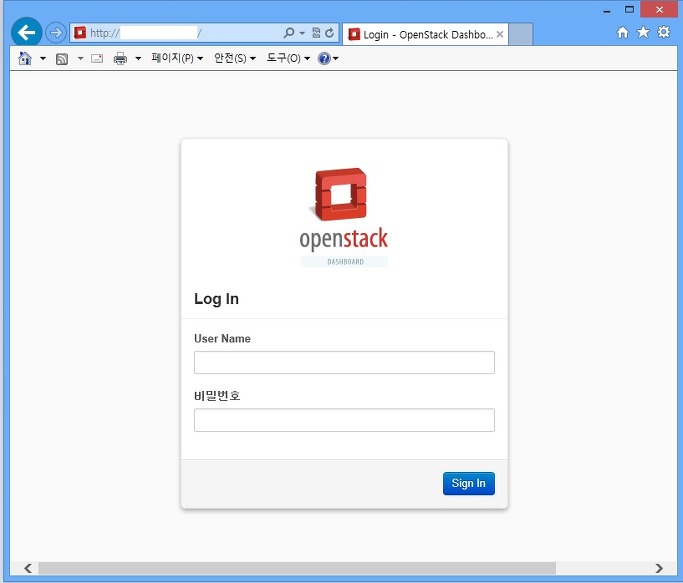This screenshot has width=683, height=583.
Task: Click the Print icon
Action: point(120,58)
